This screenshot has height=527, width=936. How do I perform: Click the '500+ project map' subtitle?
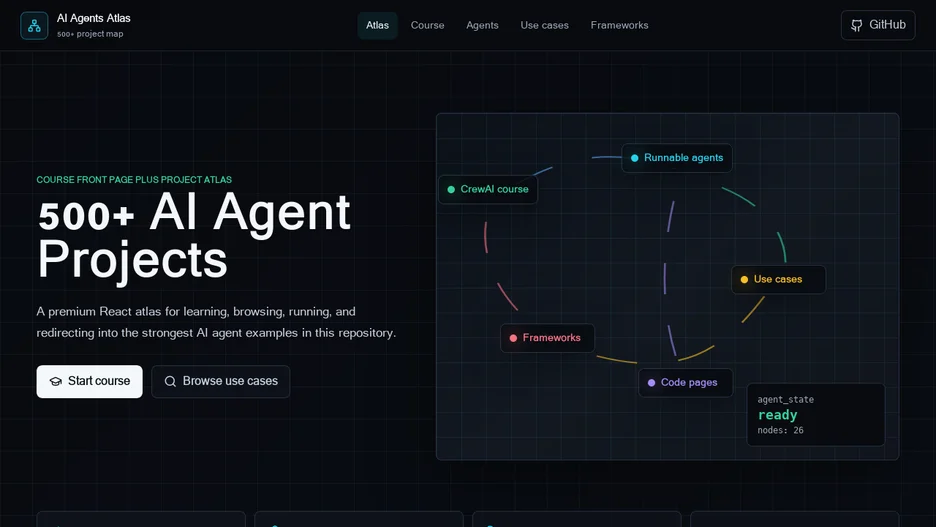pyautogui.click(x=90, y=34)
